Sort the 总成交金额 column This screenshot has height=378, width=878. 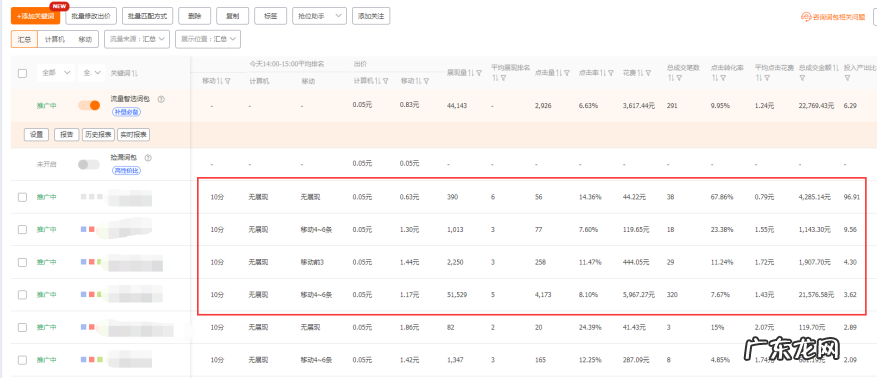[836, 68]
